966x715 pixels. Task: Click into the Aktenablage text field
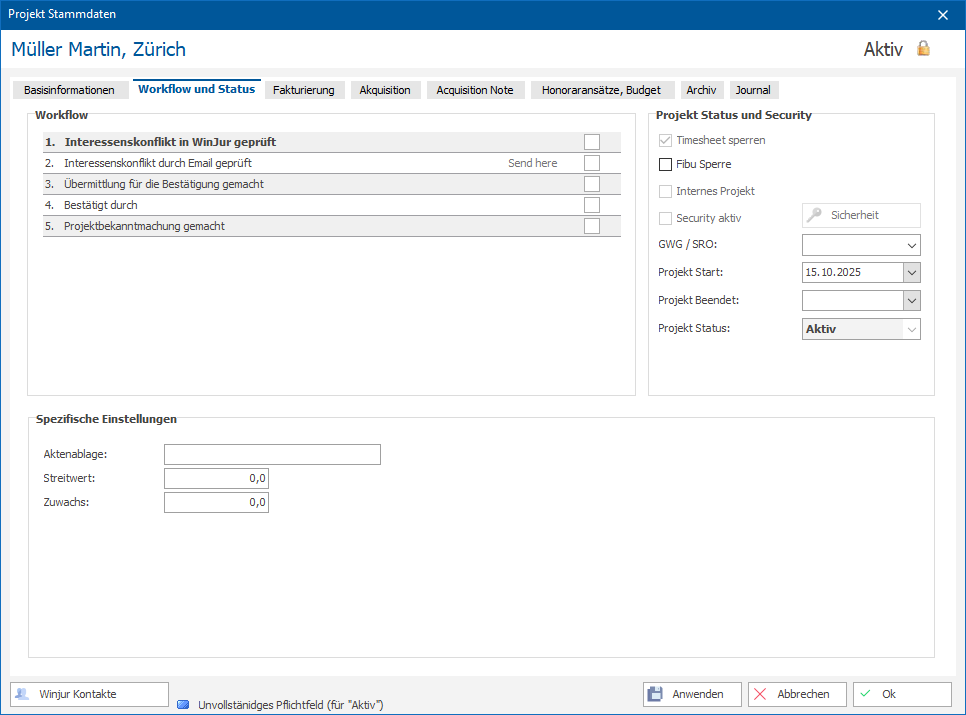tap(272, 454)
